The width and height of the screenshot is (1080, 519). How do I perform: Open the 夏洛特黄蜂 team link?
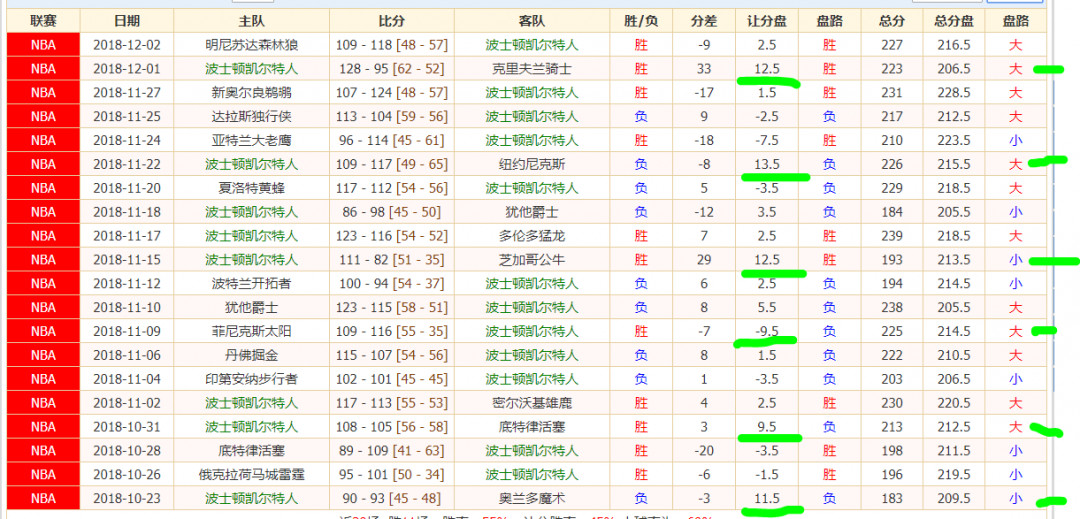click(251, 188)
